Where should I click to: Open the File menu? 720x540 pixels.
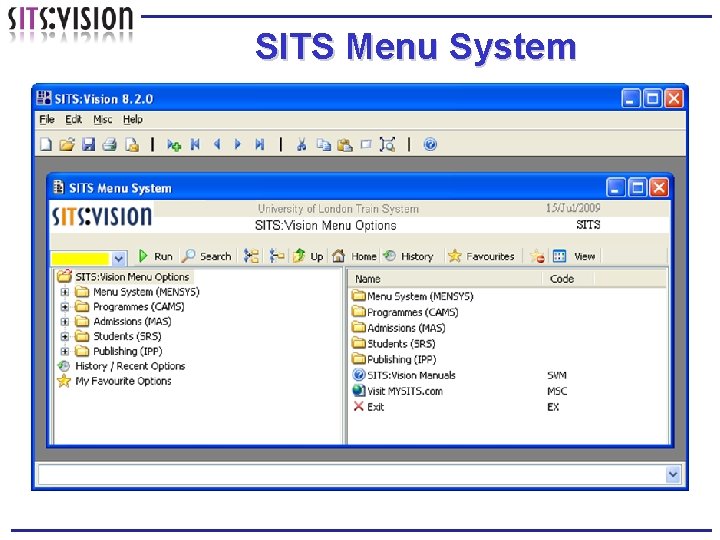tap(47, 119)
